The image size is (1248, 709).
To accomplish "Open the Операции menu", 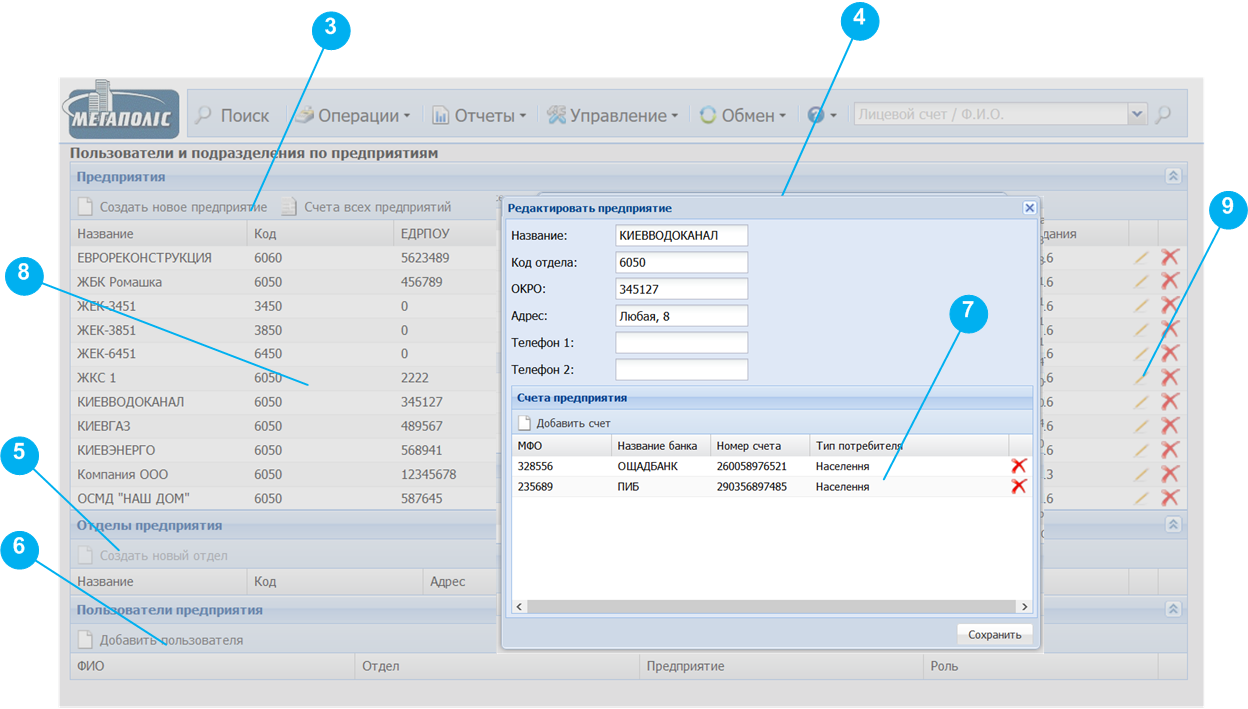I will tap(352, 116).
